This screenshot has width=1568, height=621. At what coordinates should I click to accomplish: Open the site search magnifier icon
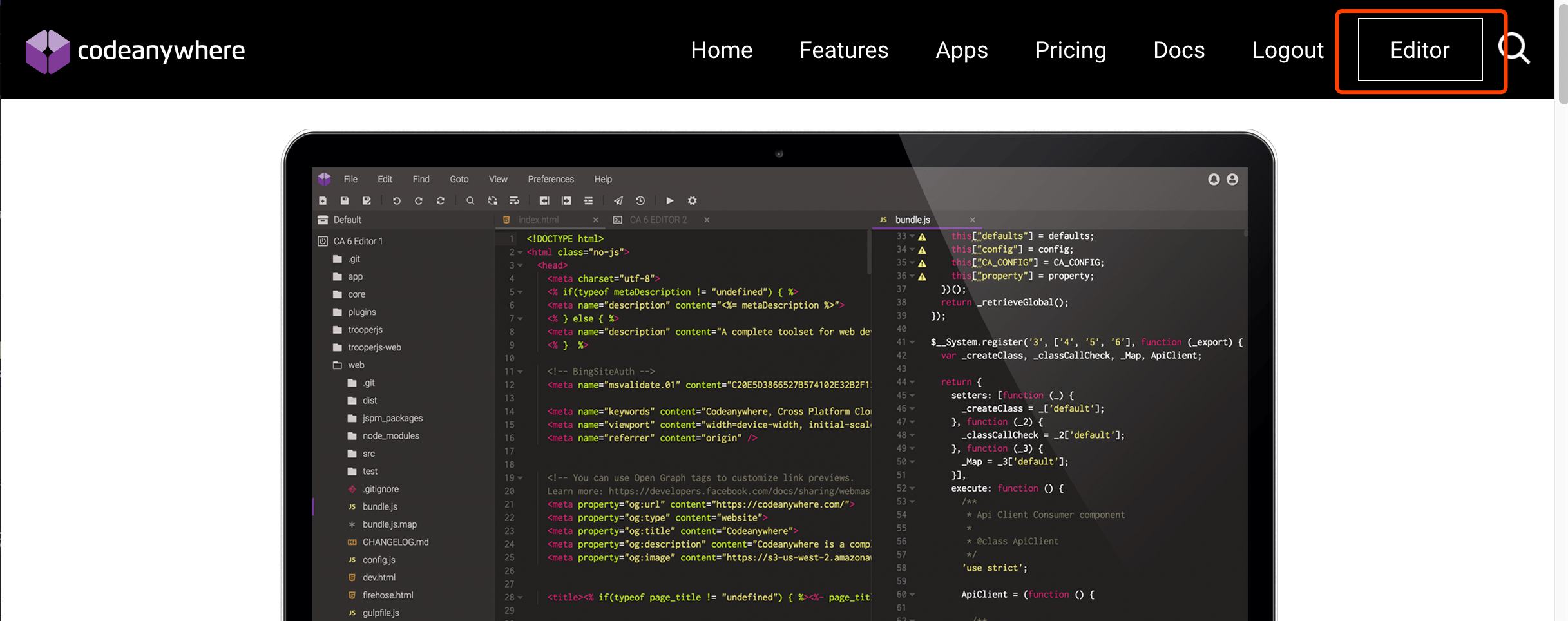tap(1514, 49)
